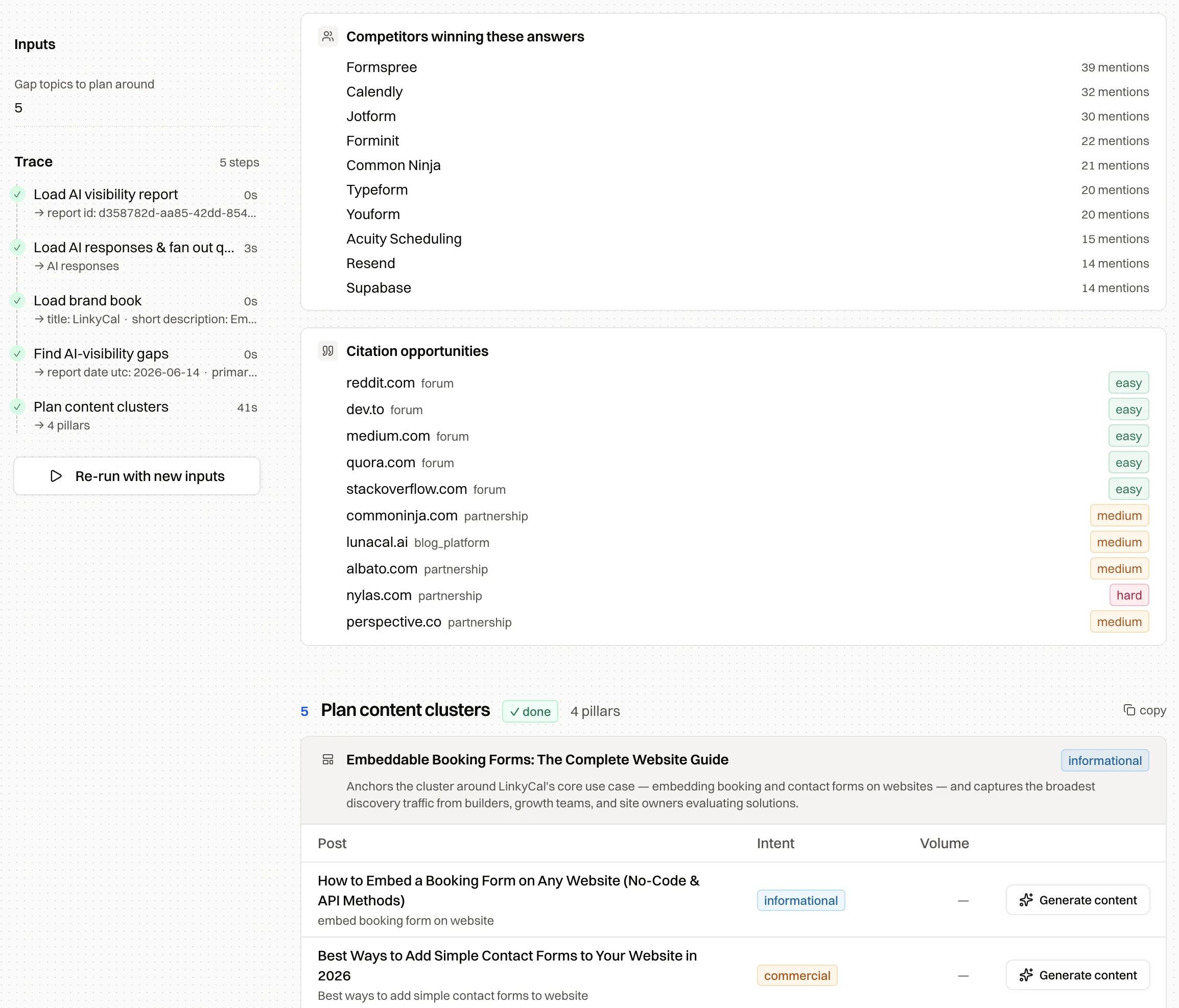The width and height of the screenshot is (1179, 1008).
Task: Click the competitors people icon
Action: pos(328,36)
